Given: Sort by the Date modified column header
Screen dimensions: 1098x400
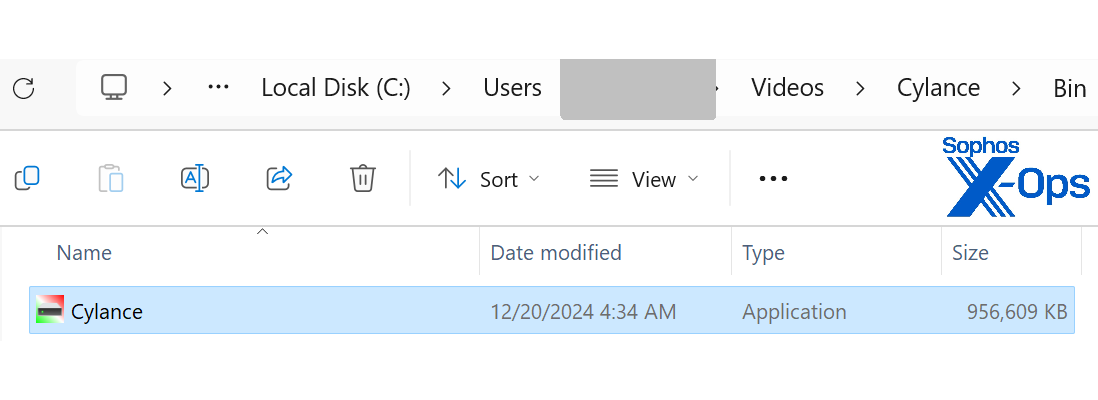Looking at the screenshot, I should 555,253.
